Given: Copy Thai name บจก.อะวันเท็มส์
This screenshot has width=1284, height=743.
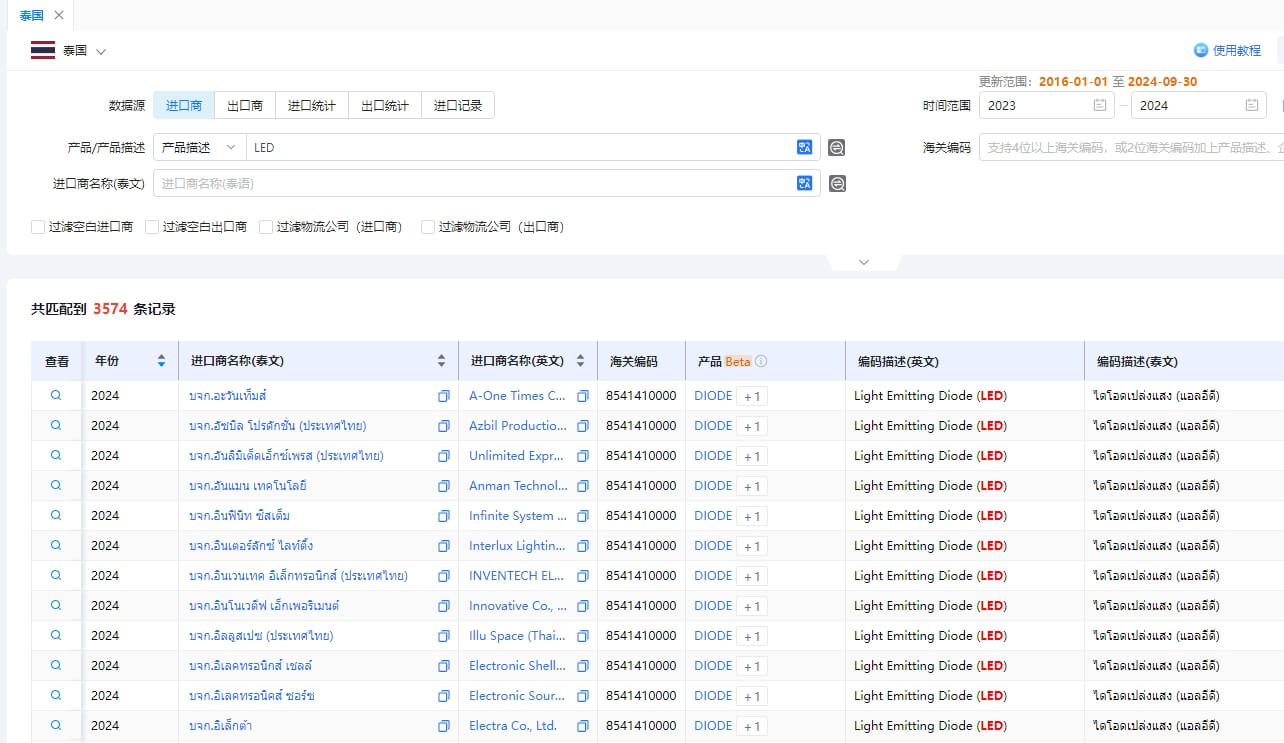Looking at the screenshot, I should pos(444,396).
